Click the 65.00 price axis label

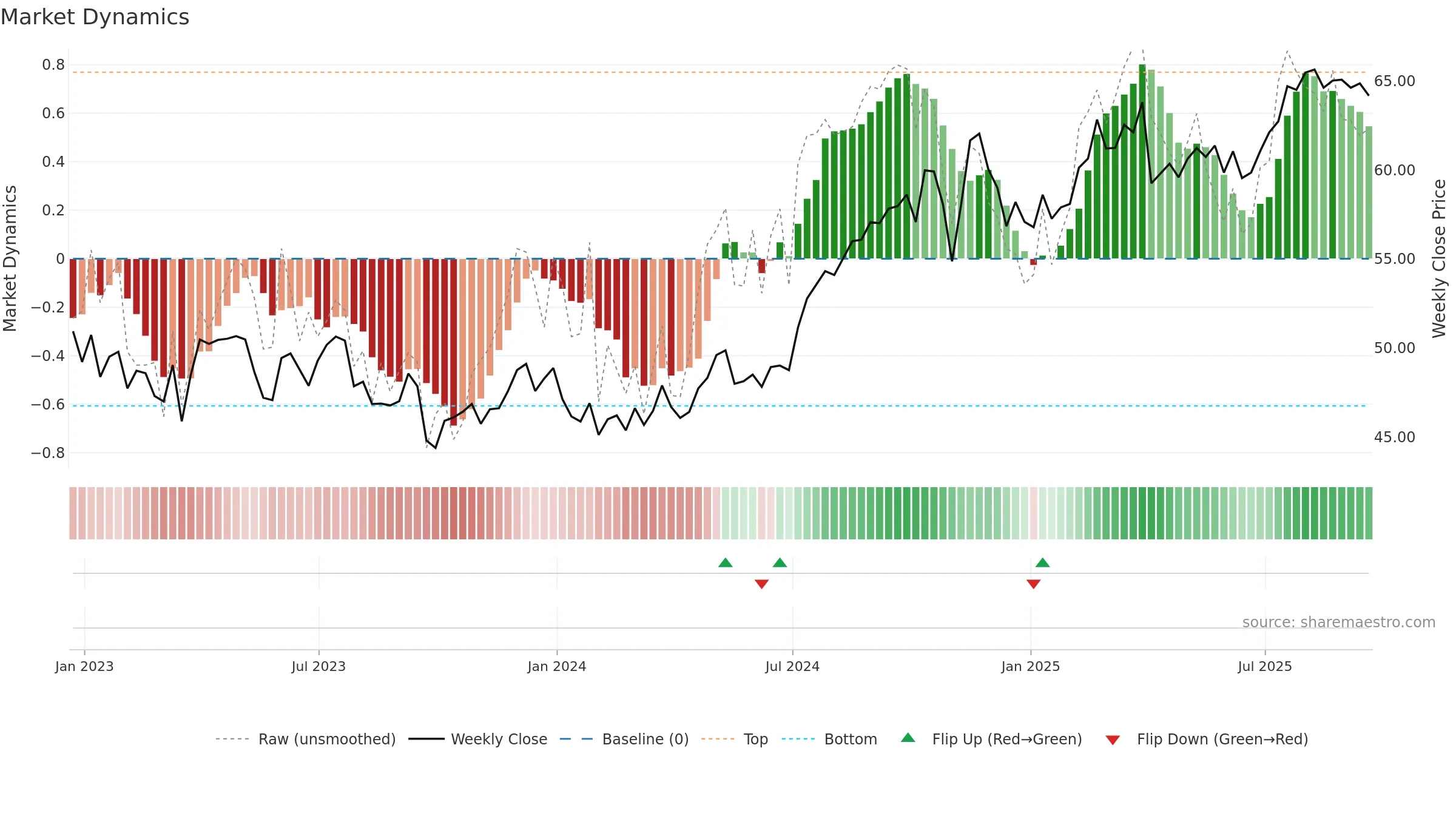coord(1395,81)
